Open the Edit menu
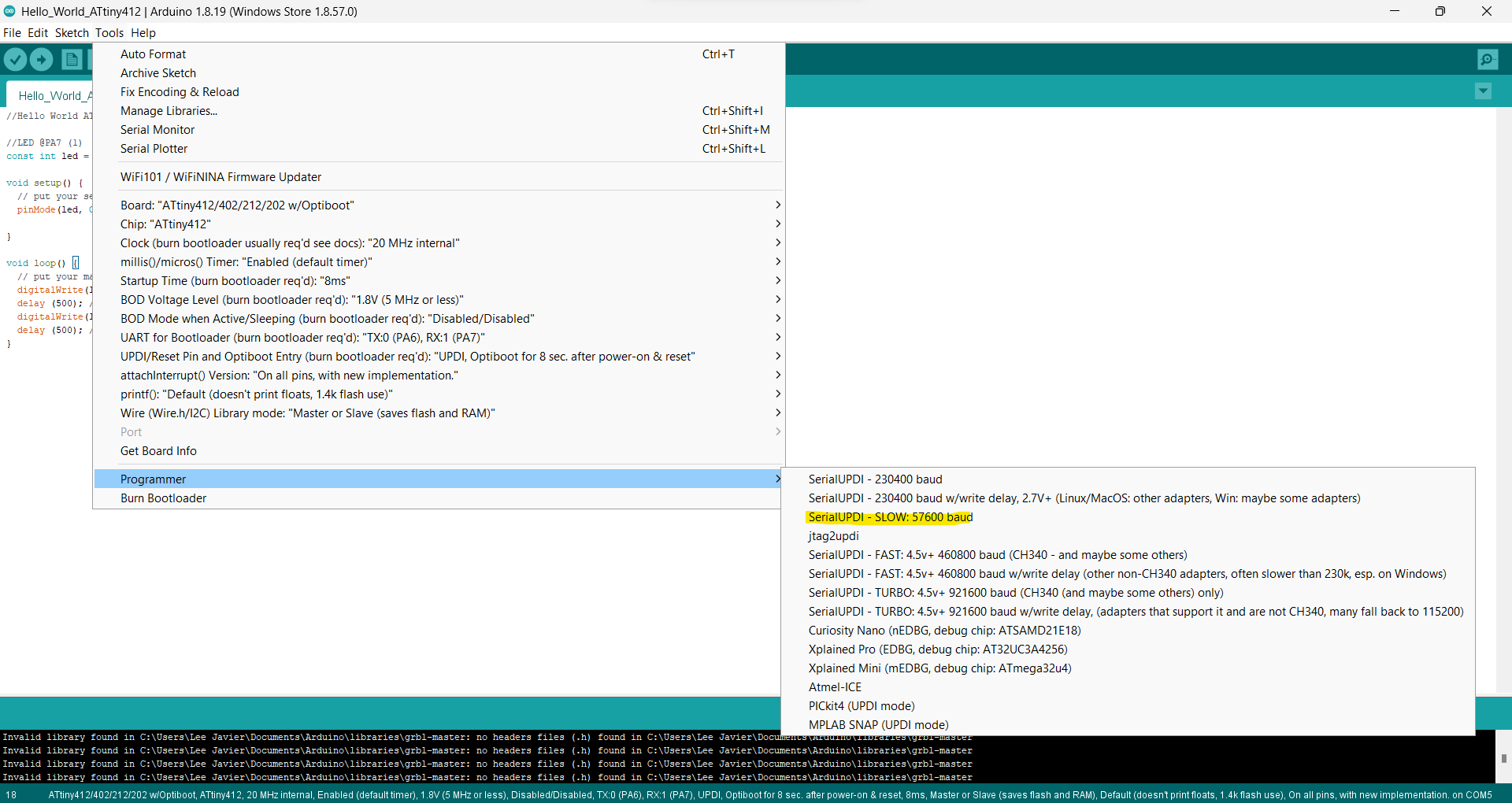 click(x=38, y=33)
